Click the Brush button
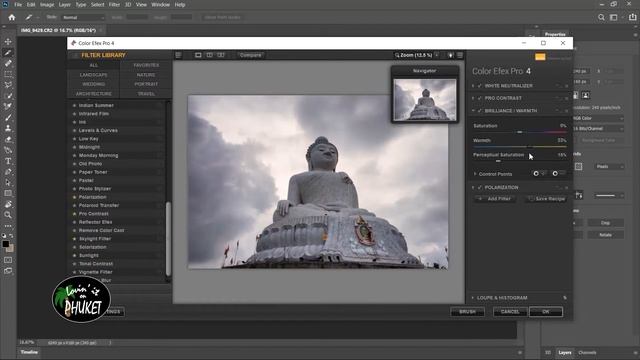640x360 pixels. click(467, 312)
